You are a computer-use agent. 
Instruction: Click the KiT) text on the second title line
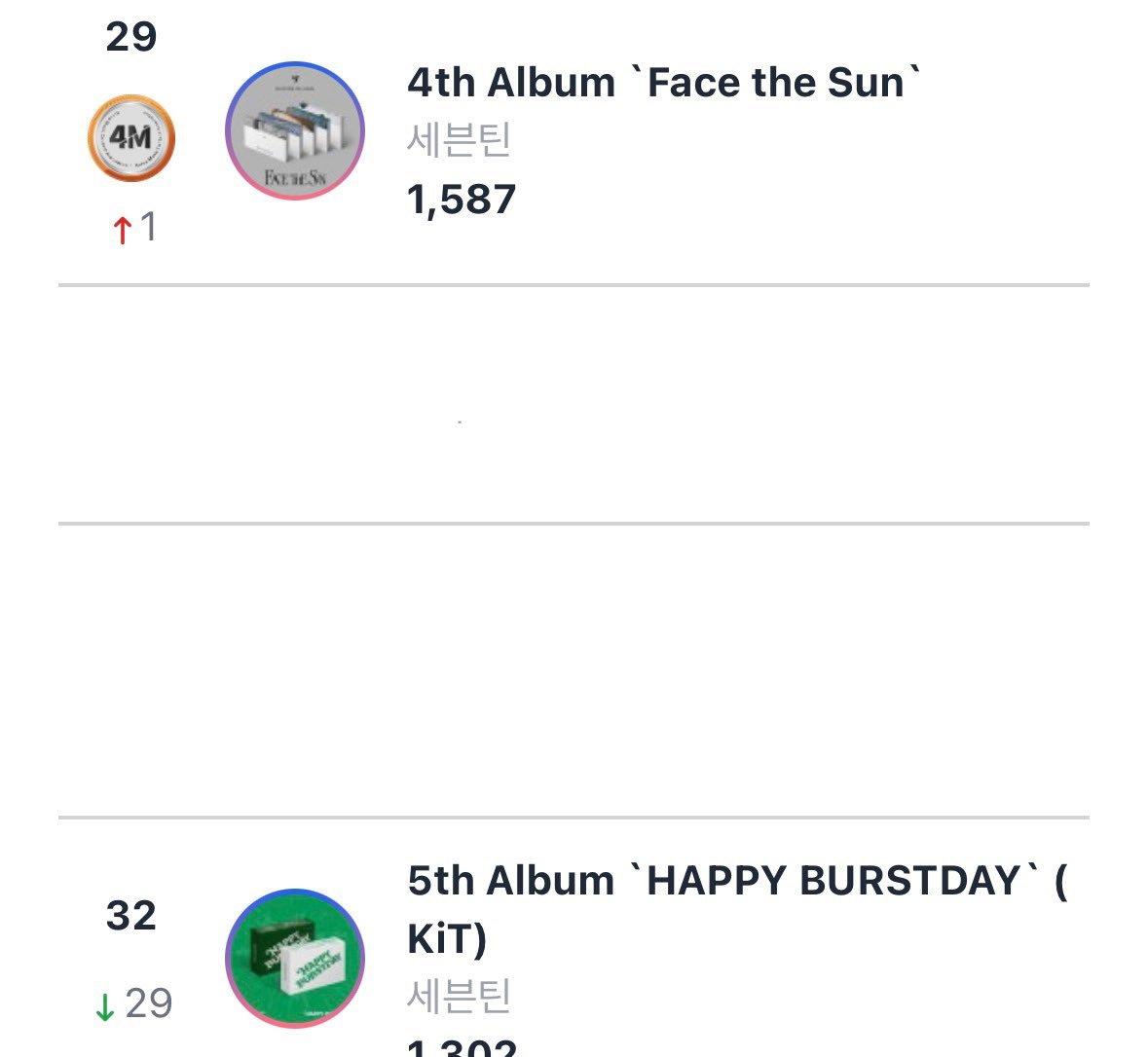[447, 939]
